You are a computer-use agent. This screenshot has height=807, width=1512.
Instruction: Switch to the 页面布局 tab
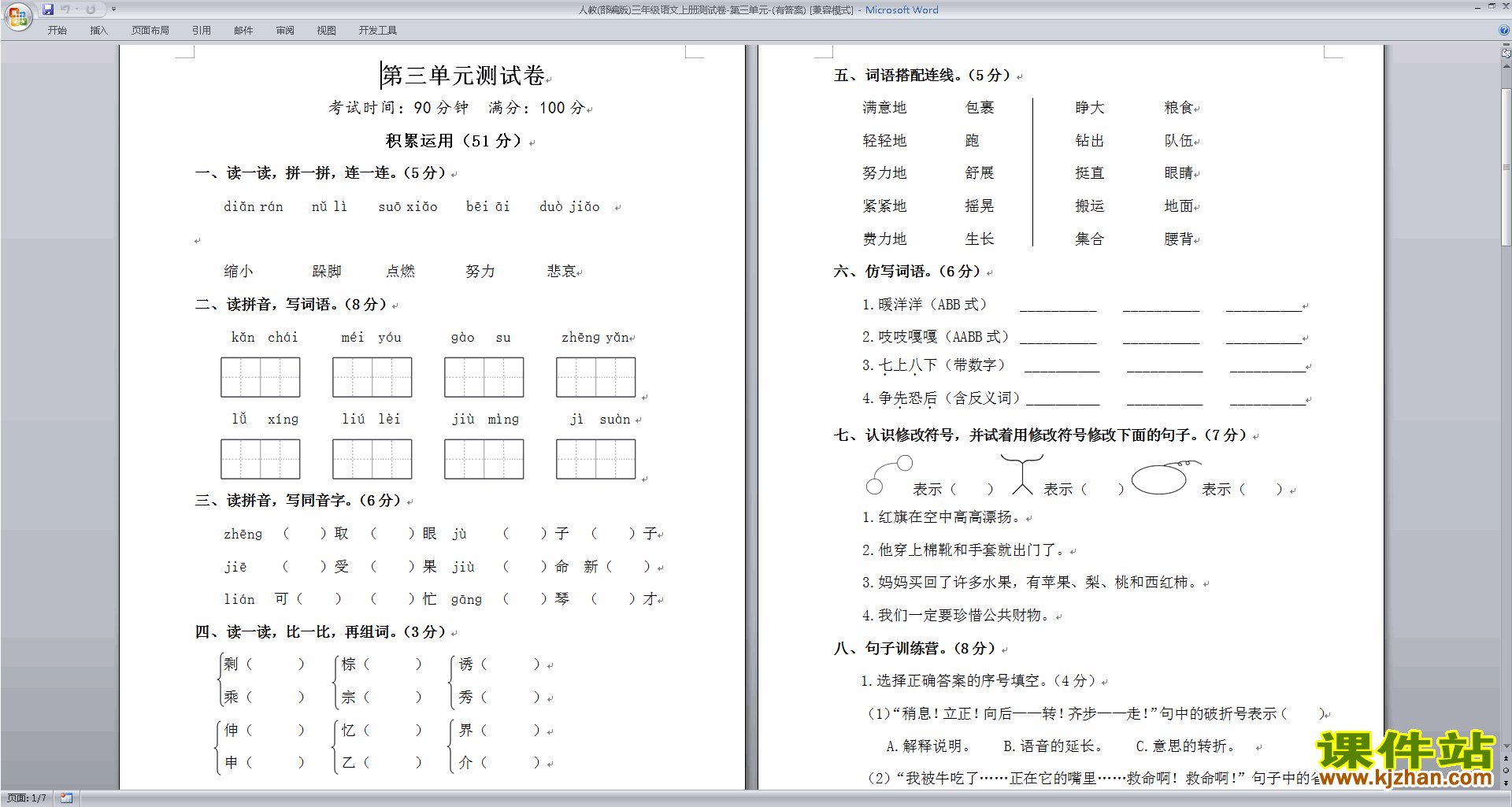click(x=150, y=30)
